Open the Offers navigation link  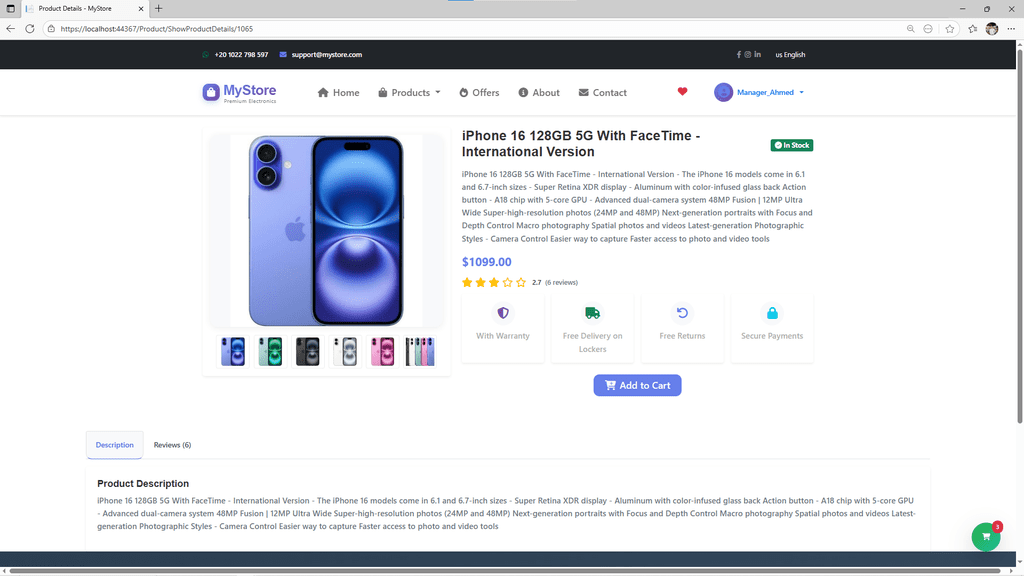pyautogui.click(x=479, y=93)
